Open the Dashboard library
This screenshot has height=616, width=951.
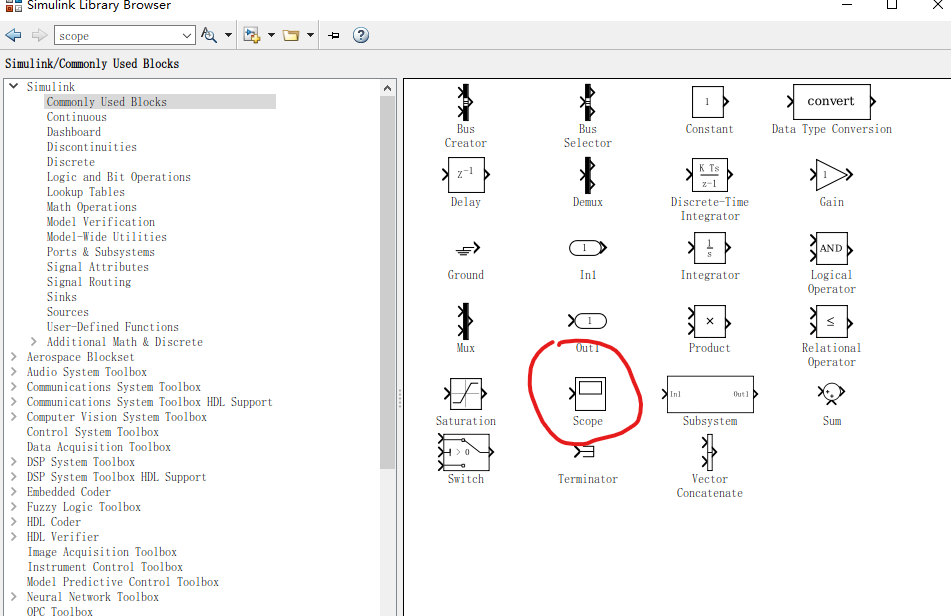pos(74,132)
